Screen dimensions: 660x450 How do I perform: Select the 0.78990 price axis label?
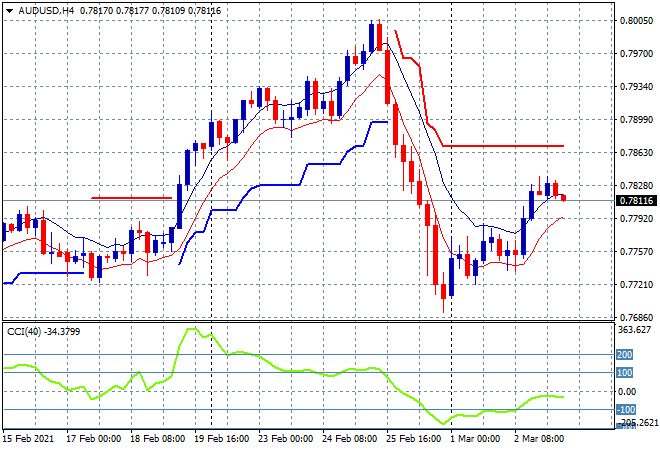coord(636,120)
